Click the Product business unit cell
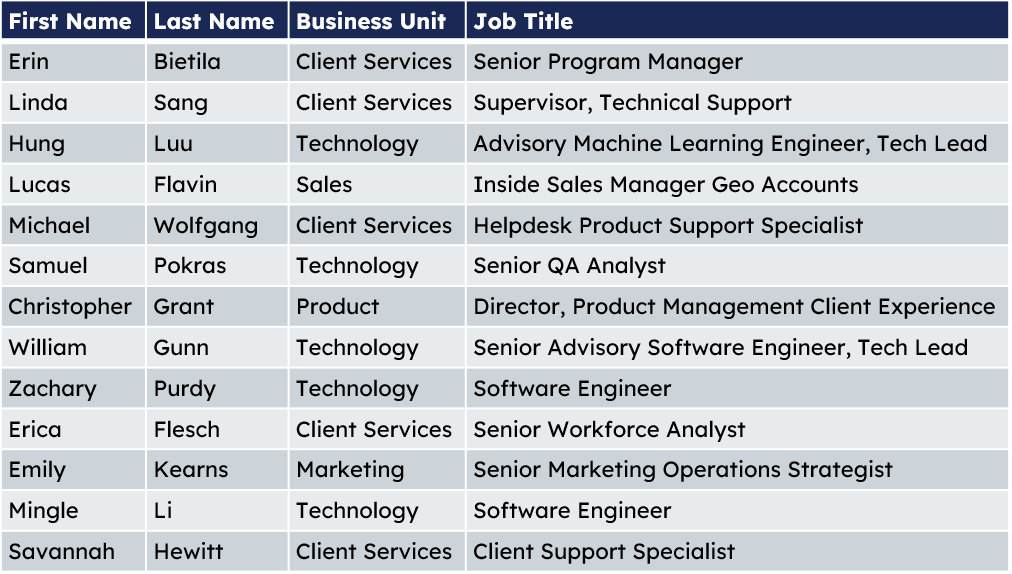 377,307
